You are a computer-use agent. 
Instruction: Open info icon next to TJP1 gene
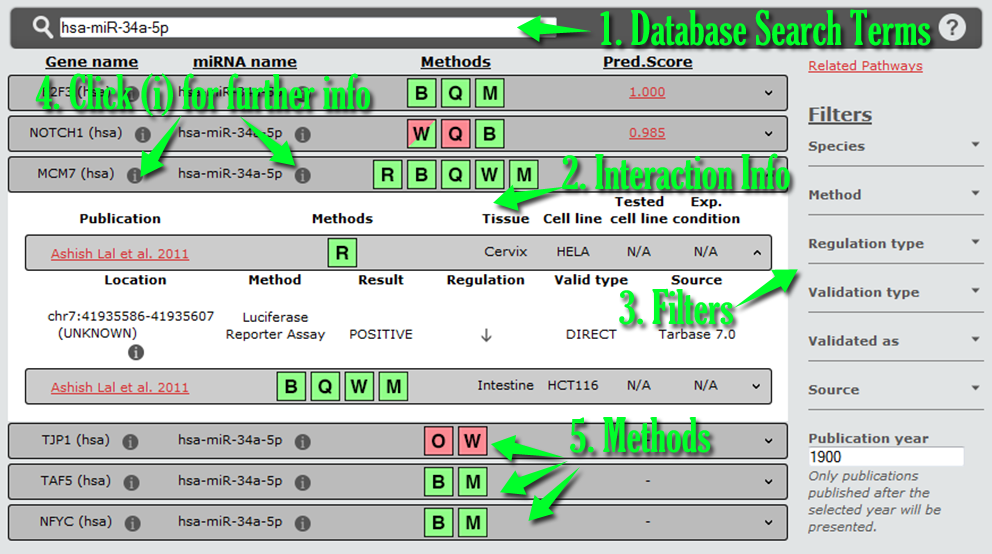(128, 442)
